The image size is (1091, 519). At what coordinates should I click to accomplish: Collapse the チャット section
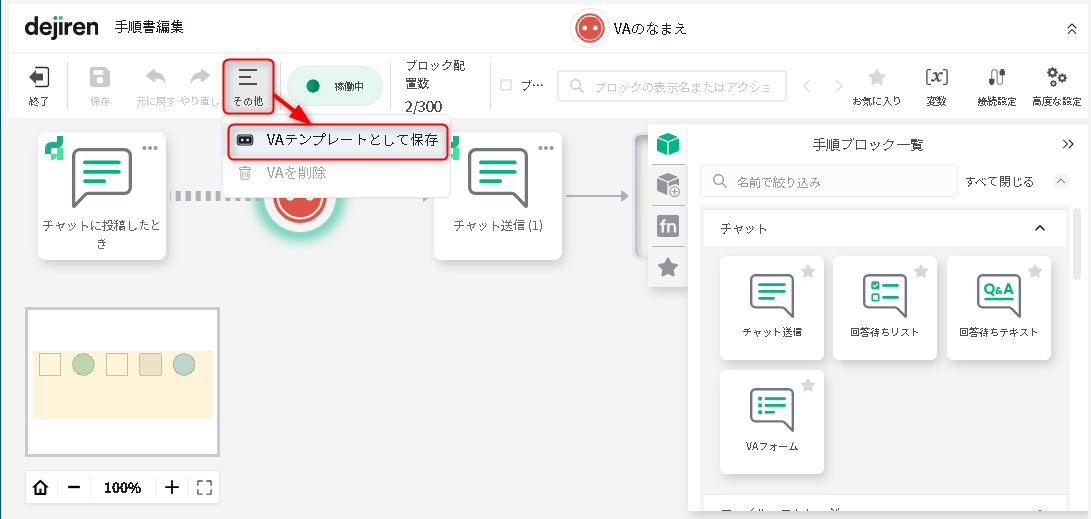coord(1039,229)
